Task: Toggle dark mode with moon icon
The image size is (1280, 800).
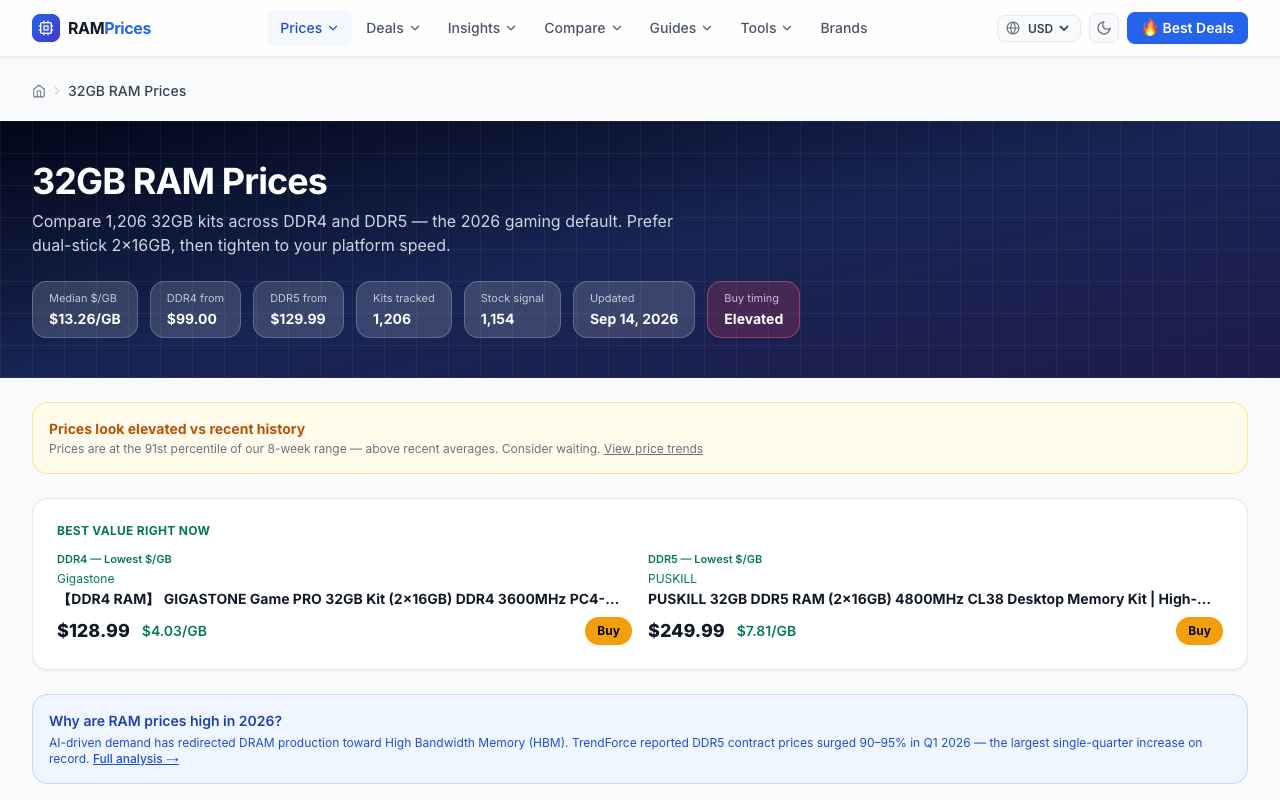Action: (1104, 28)
